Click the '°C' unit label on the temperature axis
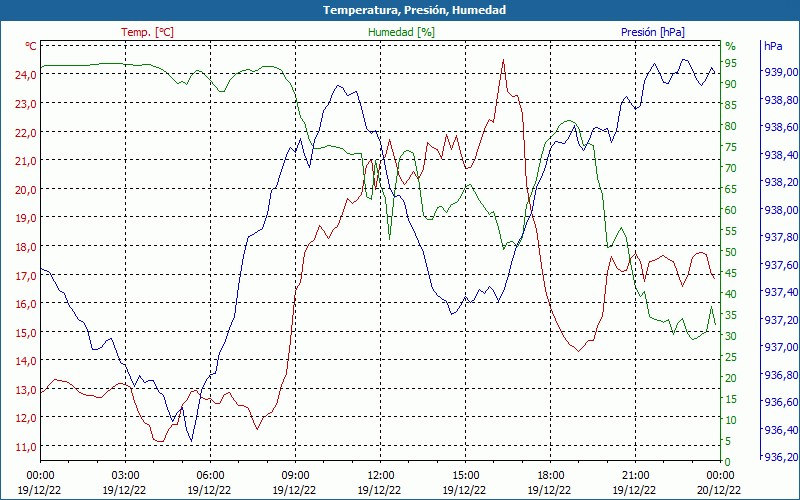The image size is (800, 500). point(31,46)
